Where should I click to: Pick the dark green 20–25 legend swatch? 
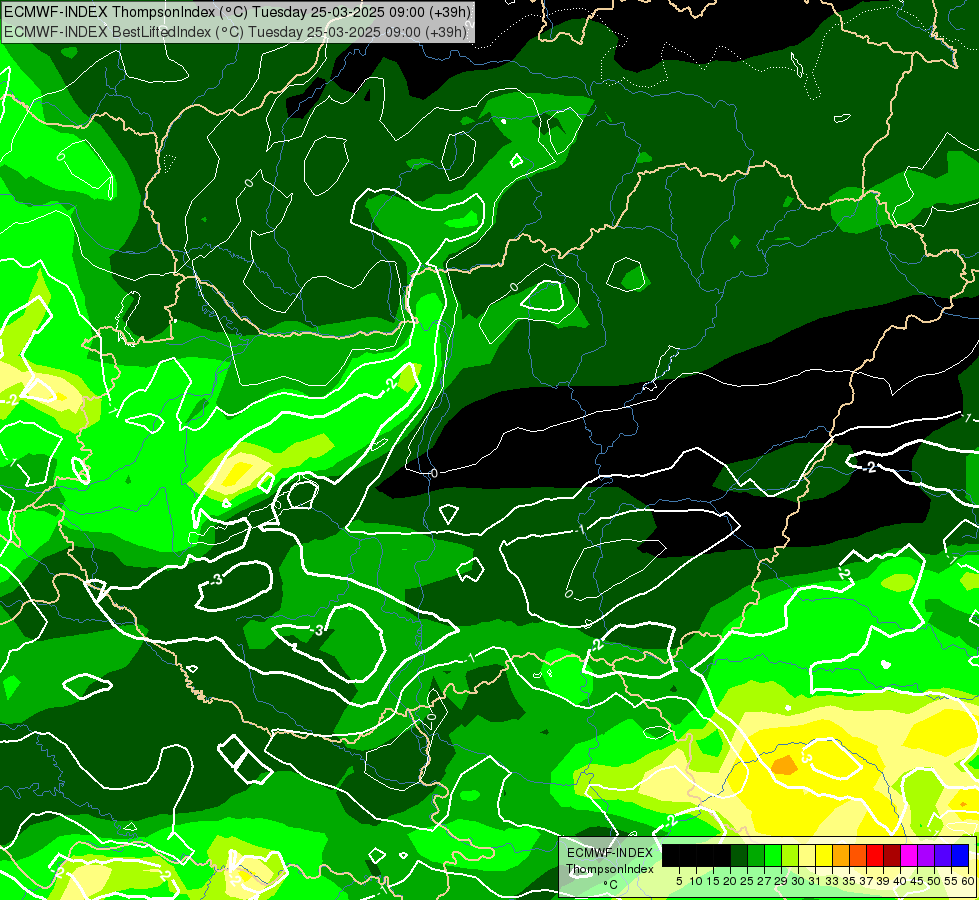(x=739, y=855)
